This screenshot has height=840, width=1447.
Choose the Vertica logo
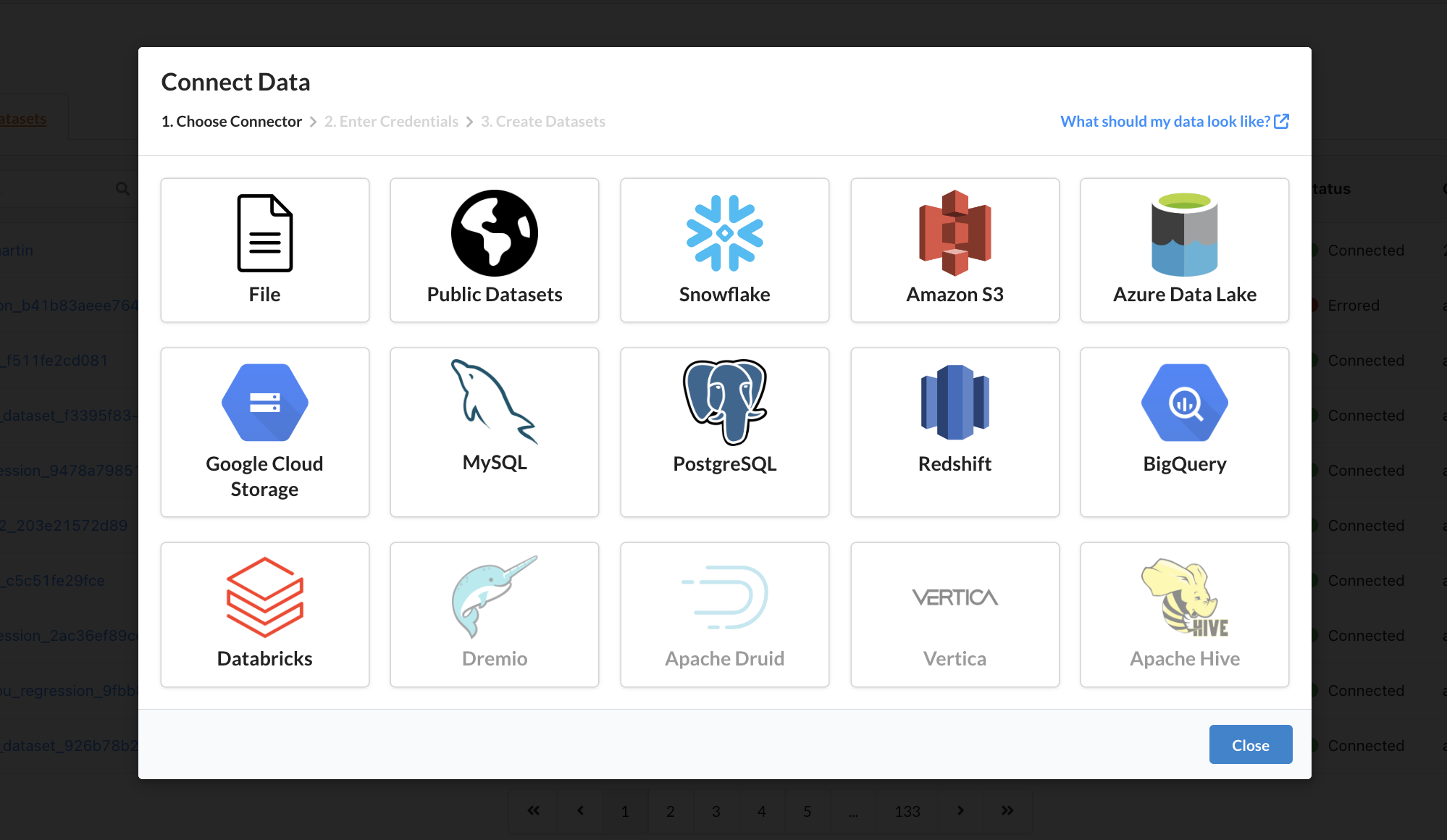955,597
